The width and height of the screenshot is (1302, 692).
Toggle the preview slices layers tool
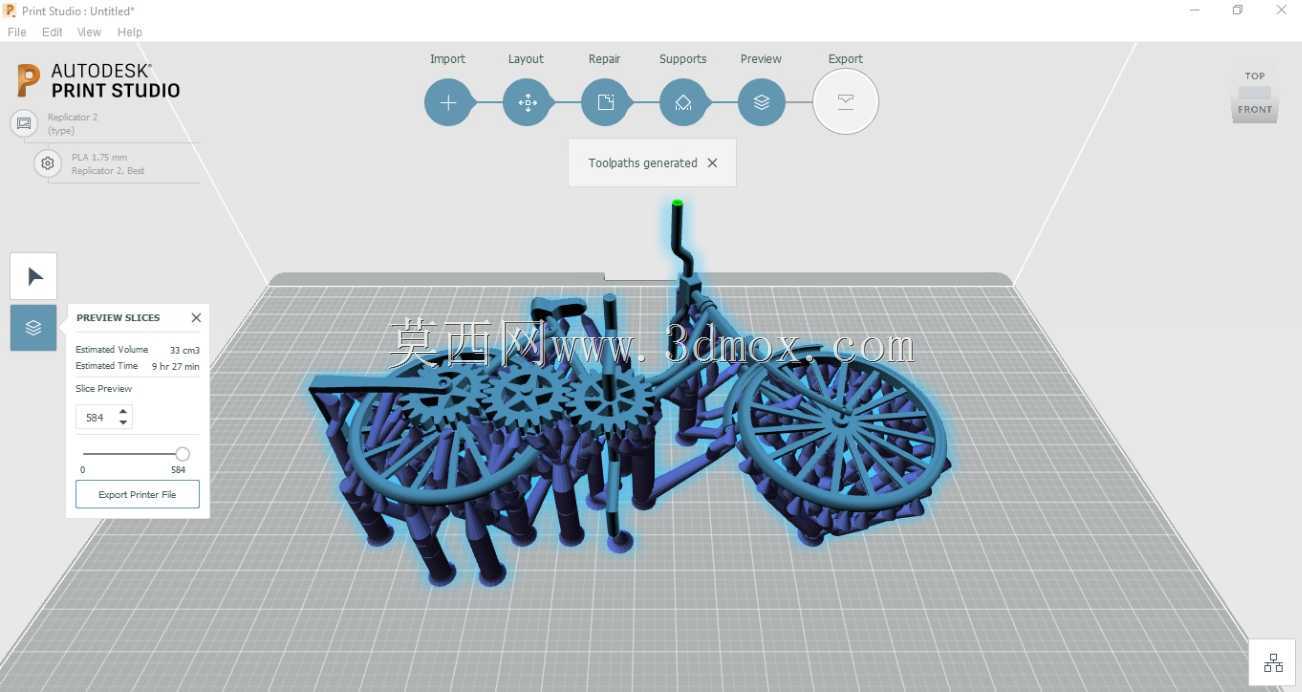pyautogui.click(x=34, y=328)
